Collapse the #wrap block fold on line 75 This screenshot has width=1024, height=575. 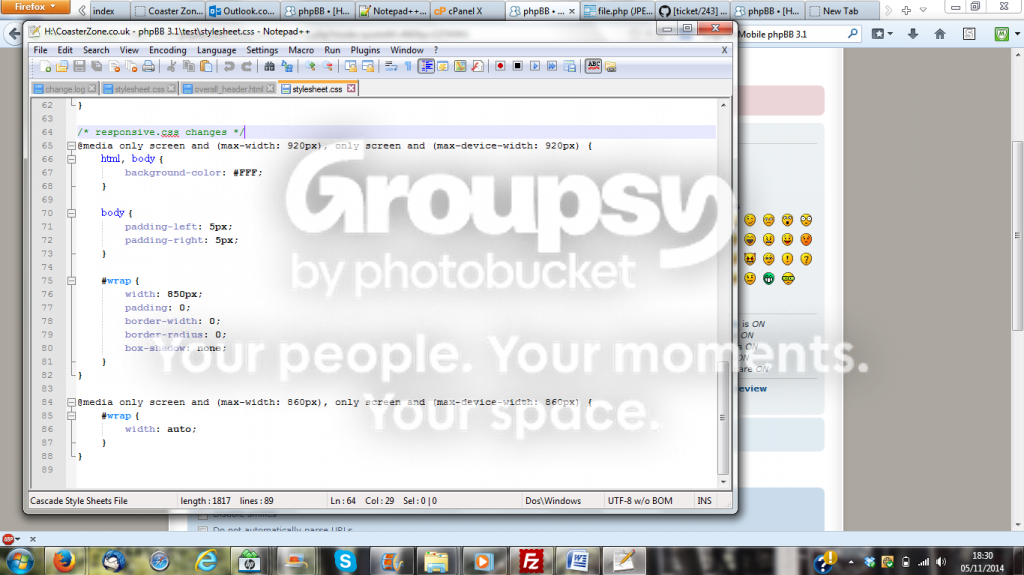click(x=71, y=281)
